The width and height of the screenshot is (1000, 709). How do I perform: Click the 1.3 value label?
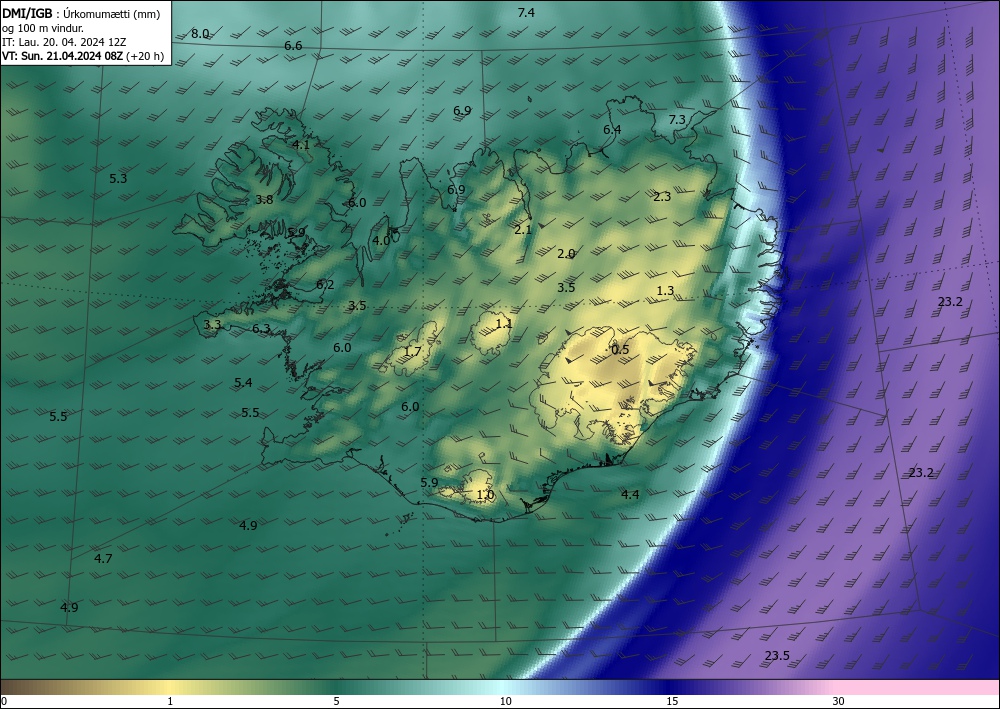point(665,291)
